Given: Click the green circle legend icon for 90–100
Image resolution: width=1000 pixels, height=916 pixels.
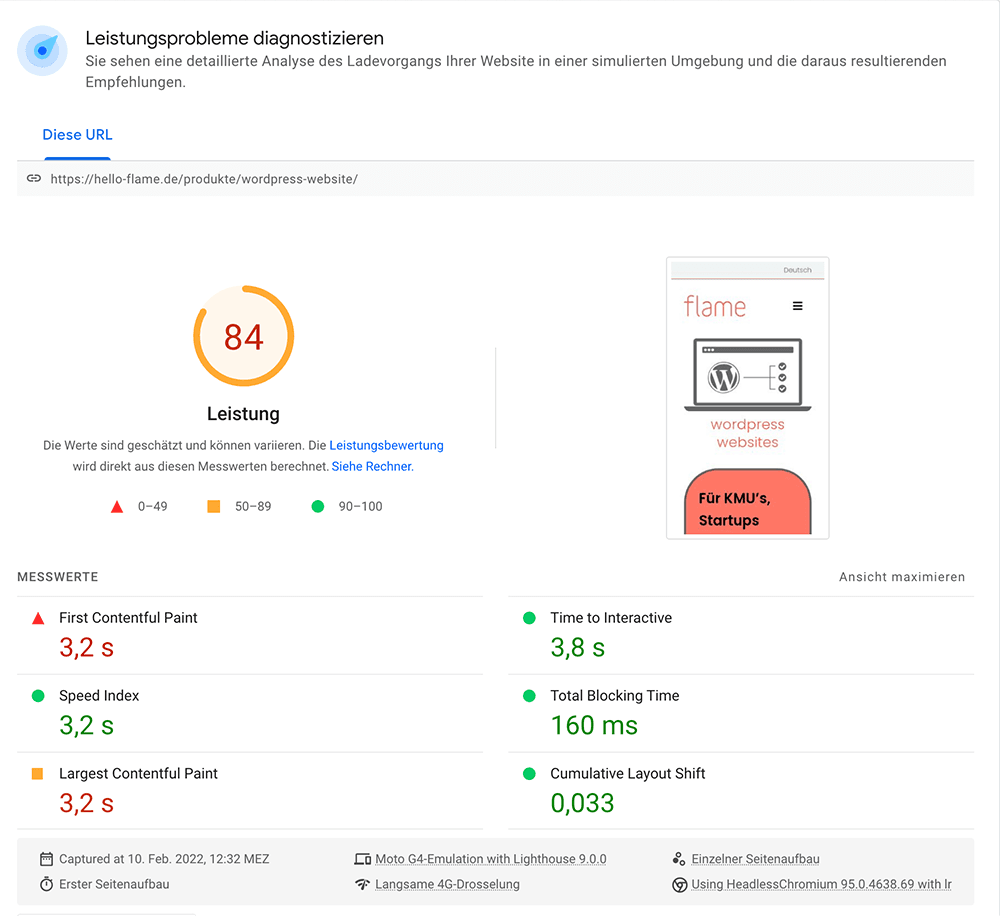Looking at the screenshot, I should [x=318, y=506].
